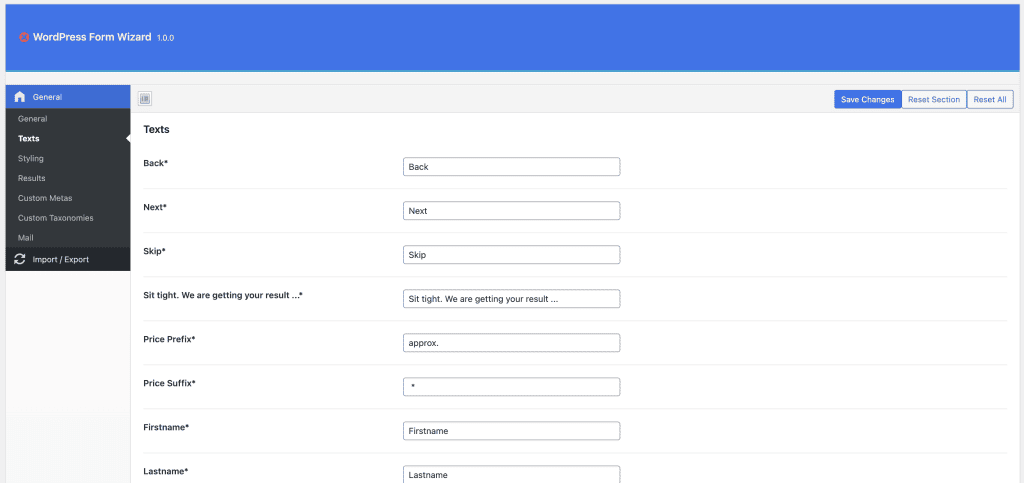Click the refresh icon beside Import / Export
1024x483 pixels.
coord(20,259)
